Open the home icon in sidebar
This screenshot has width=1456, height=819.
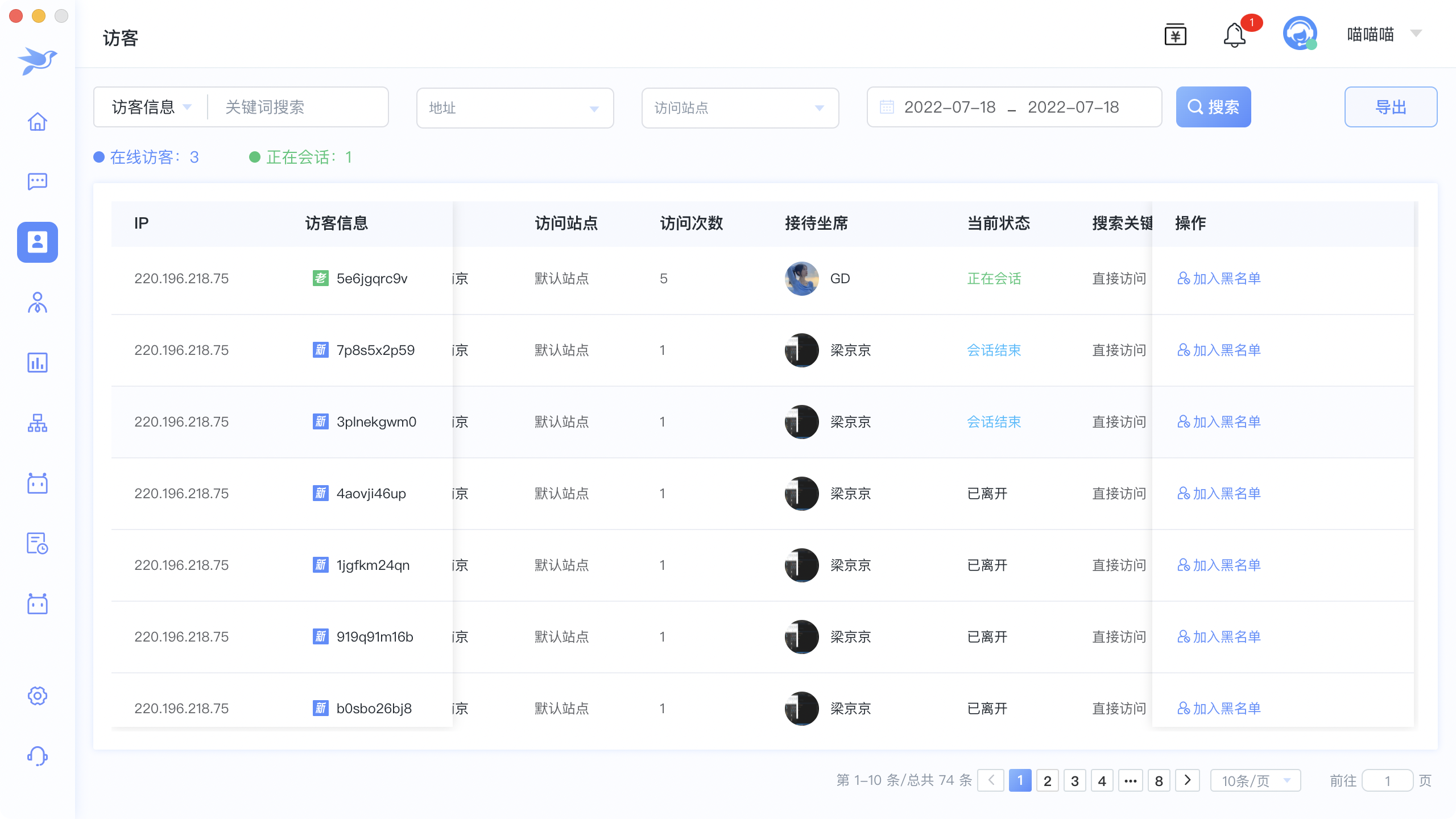coord(38,121)
